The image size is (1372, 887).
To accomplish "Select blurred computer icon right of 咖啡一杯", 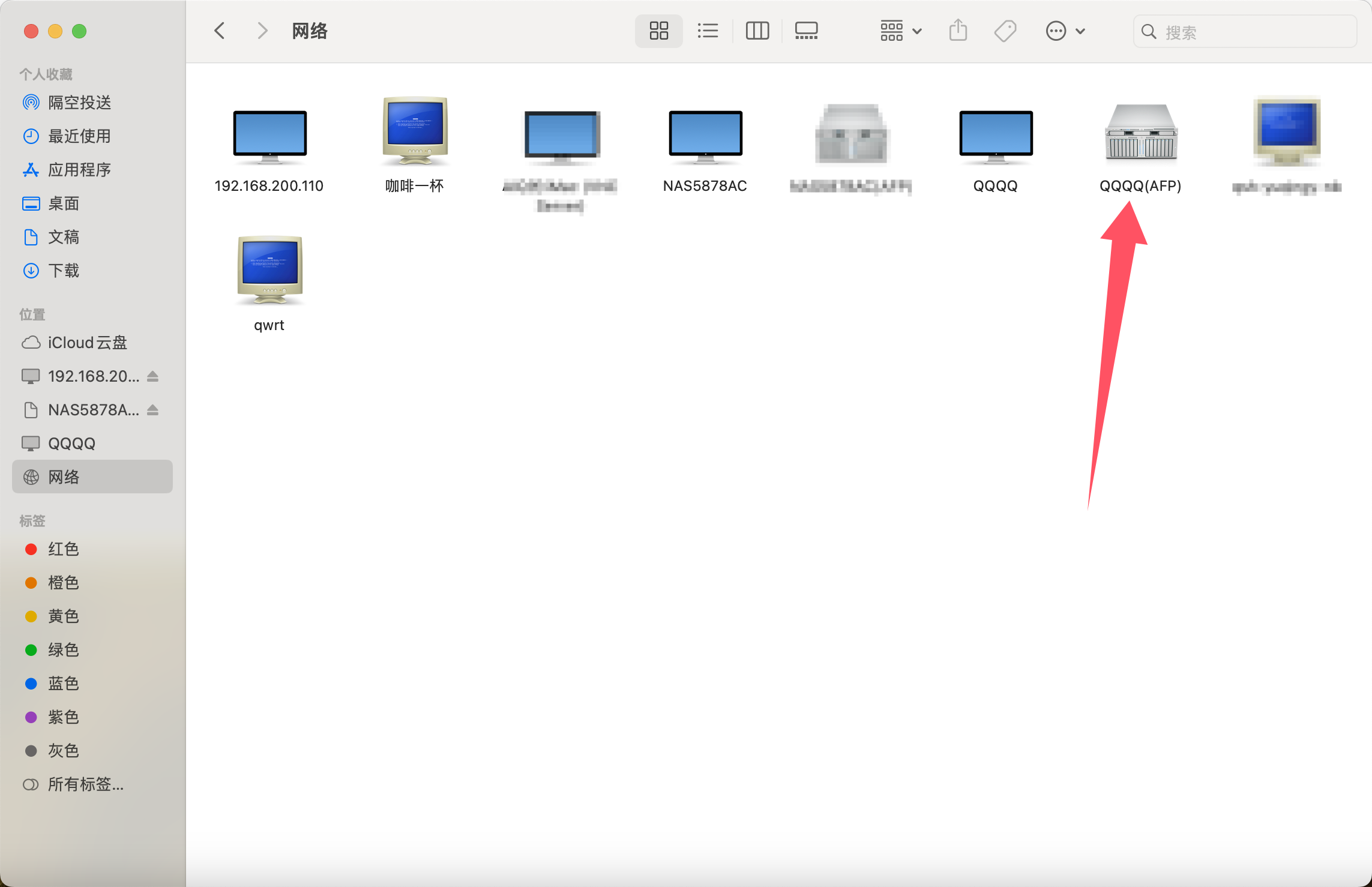I will (561, 137).
